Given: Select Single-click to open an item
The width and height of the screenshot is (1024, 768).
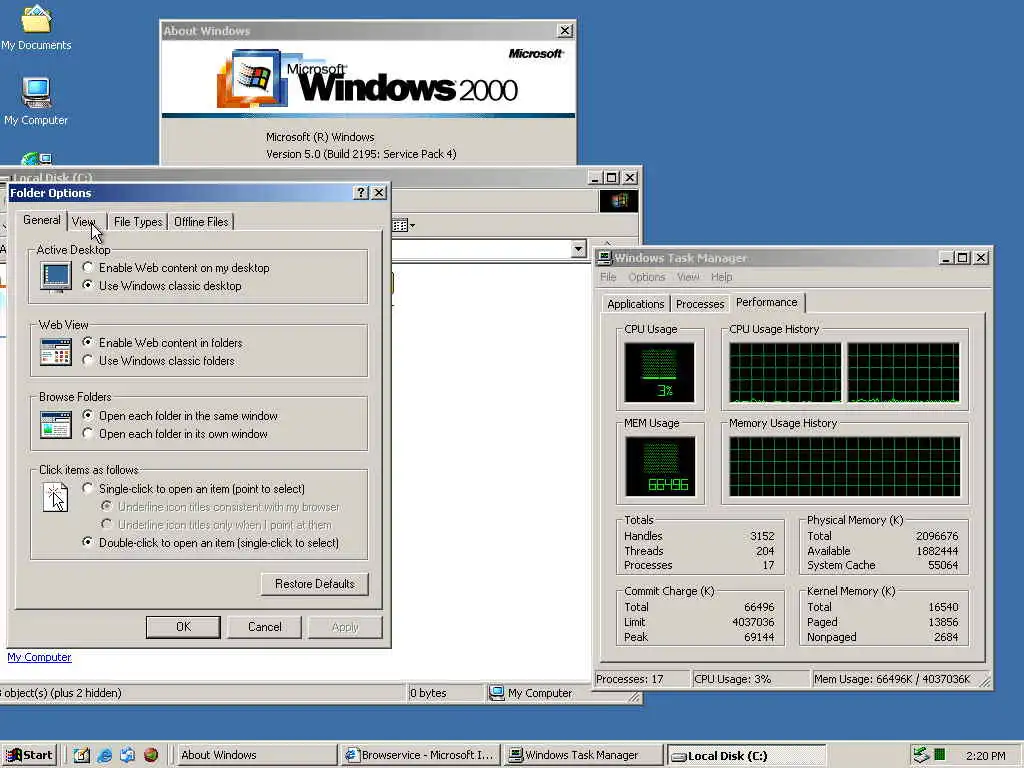Looking at the screenshot, I should coord(194,489).
